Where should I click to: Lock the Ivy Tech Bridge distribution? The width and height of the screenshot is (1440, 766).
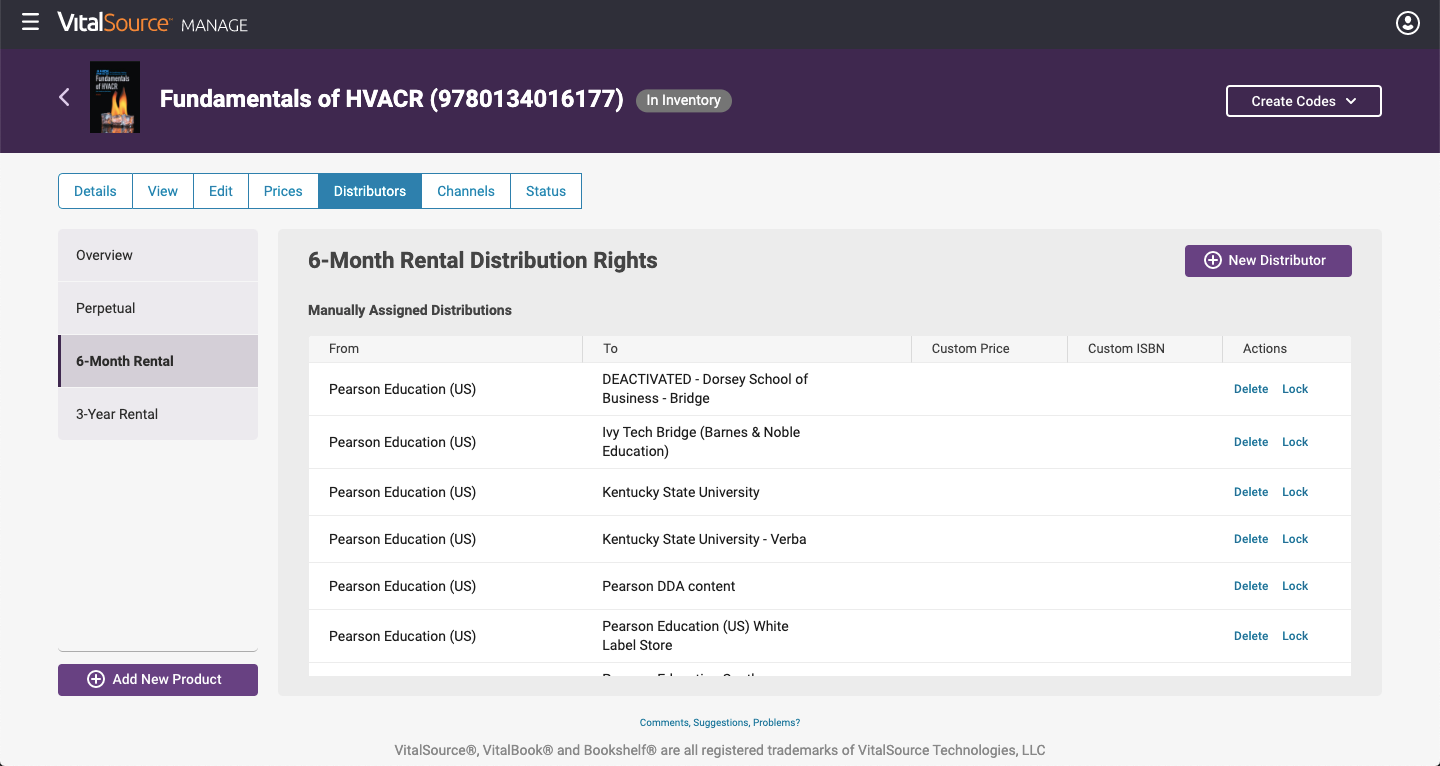tap(1295, 442)
